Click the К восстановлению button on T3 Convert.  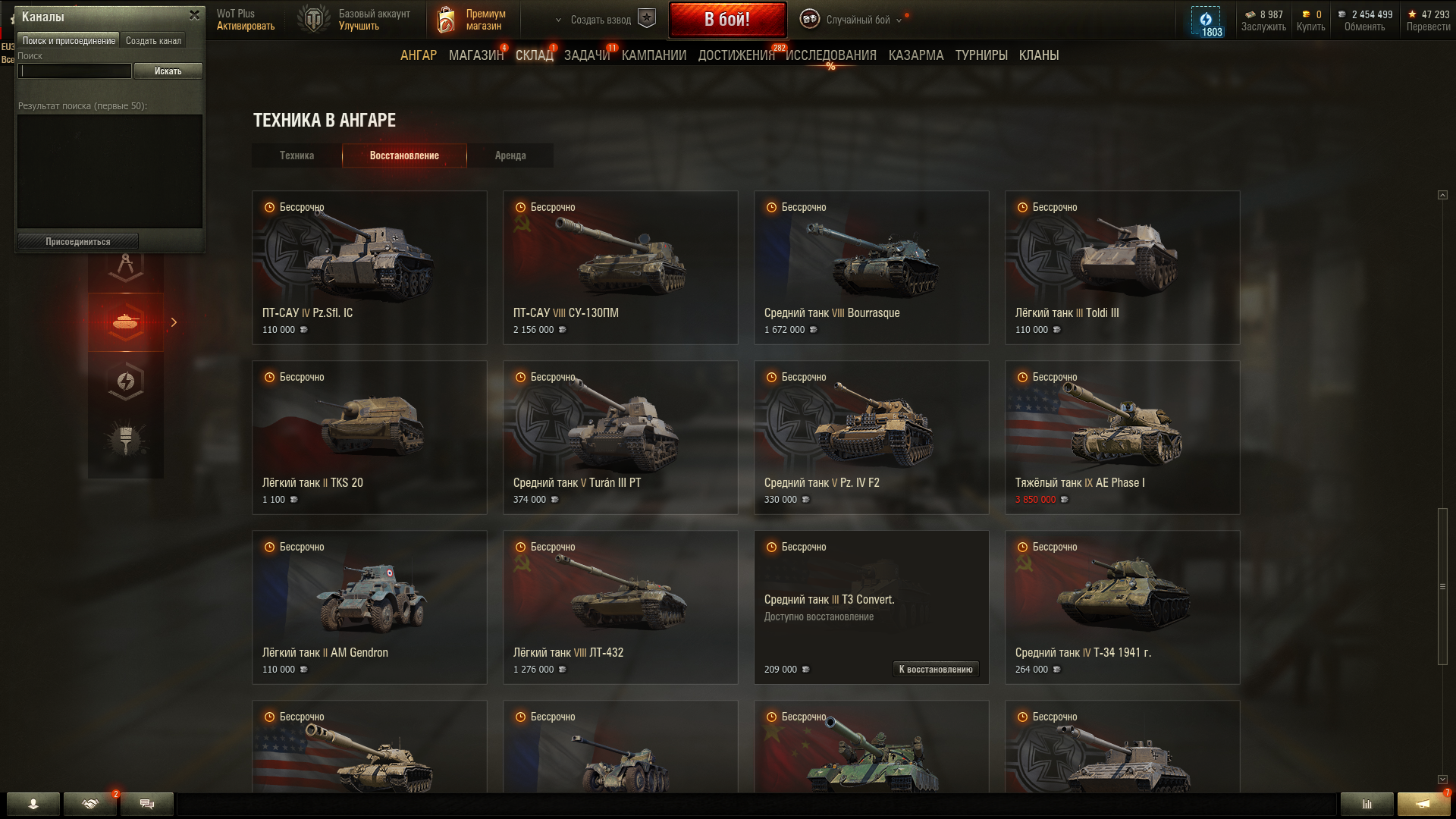tap(936, 669)
